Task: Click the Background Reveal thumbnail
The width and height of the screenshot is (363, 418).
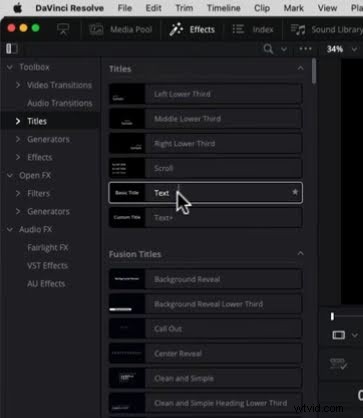Action: (x=127, y=279)
